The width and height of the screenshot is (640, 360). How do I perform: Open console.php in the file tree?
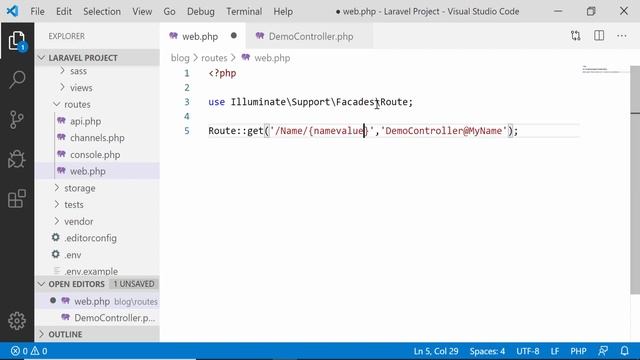pyautogui.click(x=97, y=155)
